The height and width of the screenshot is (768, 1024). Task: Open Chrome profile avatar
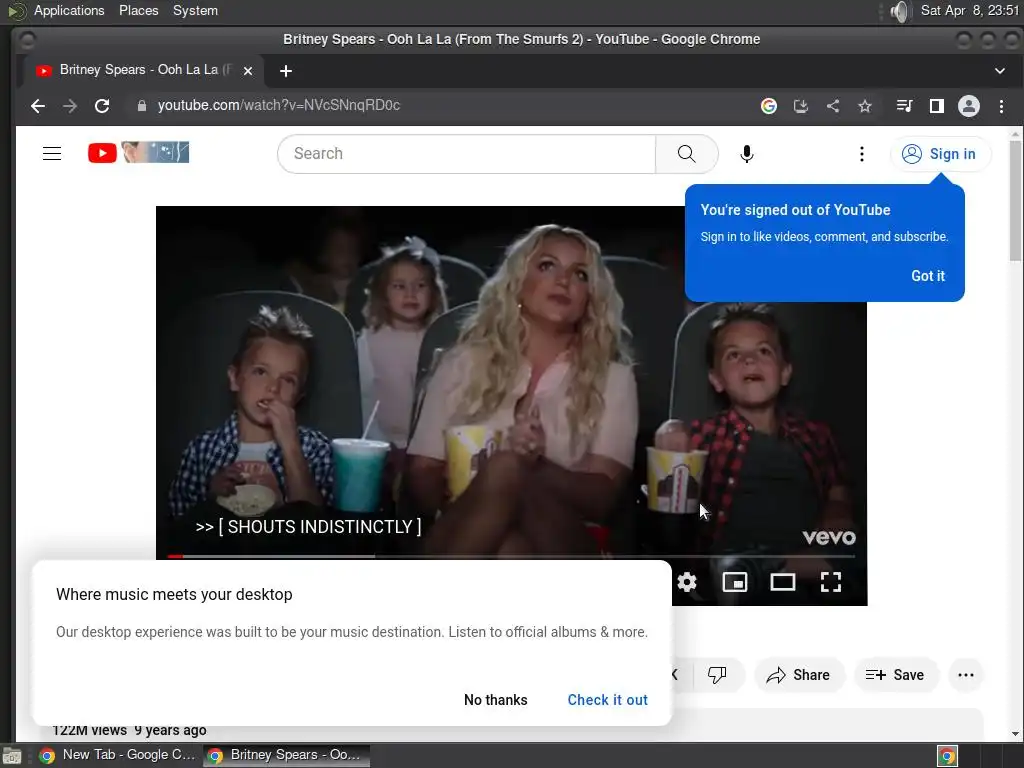tap(968, 106)
